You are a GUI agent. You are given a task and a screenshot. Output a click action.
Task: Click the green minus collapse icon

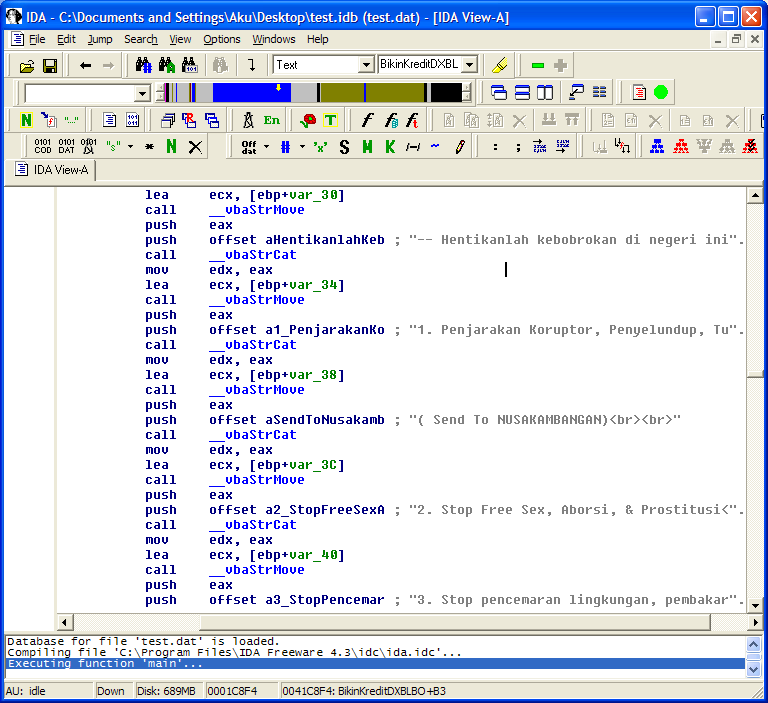click(538, 65)
